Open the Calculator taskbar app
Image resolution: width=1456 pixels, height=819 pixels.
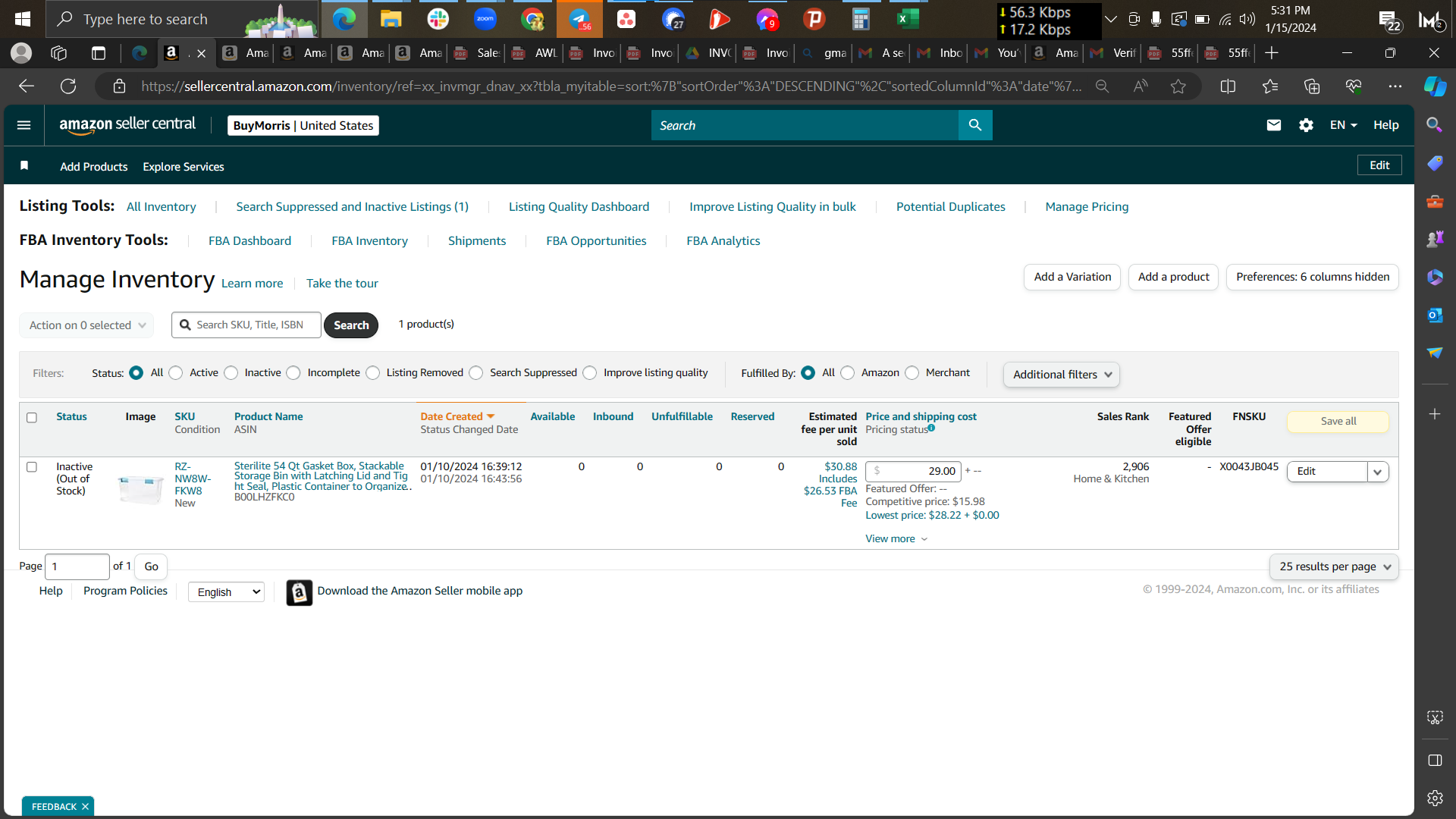(861, 19)
